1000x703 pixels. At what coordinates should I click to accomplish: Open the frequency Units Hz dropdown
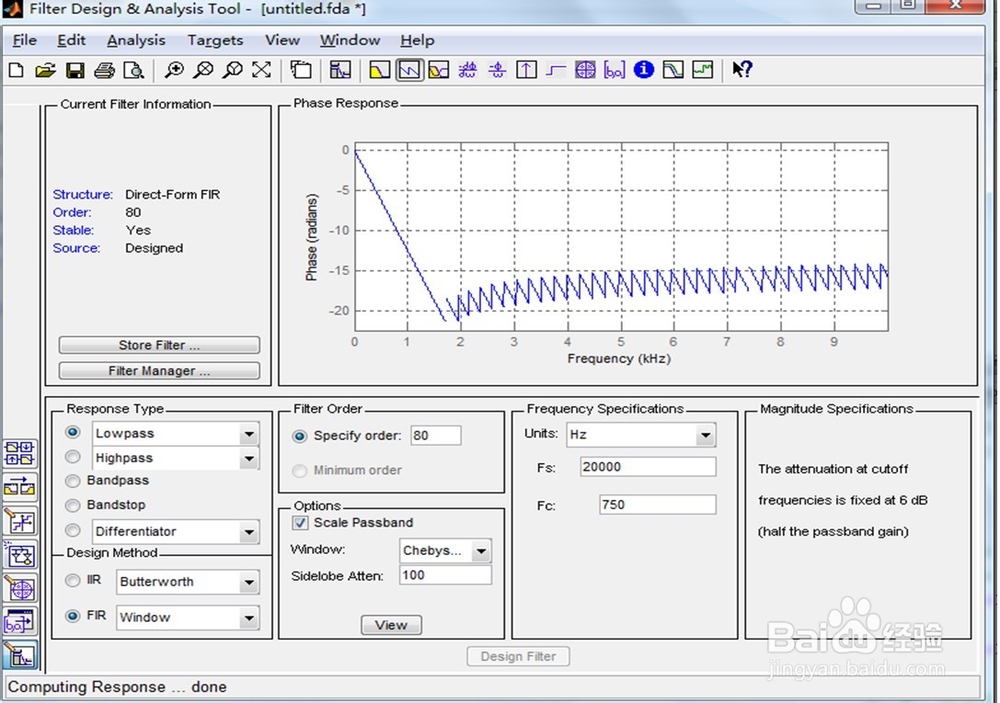pyautogui.click(x=705, y=435)
